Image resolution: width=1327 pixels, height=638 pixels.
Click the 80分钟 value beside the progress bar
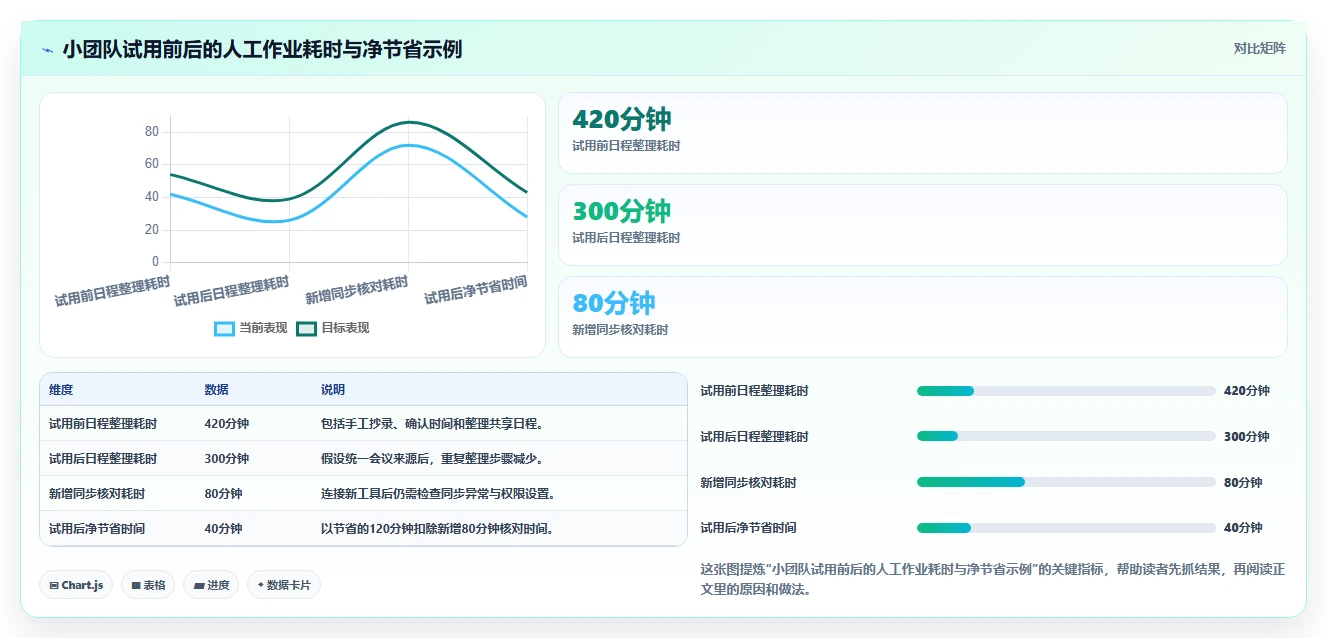coord(1243,483)
